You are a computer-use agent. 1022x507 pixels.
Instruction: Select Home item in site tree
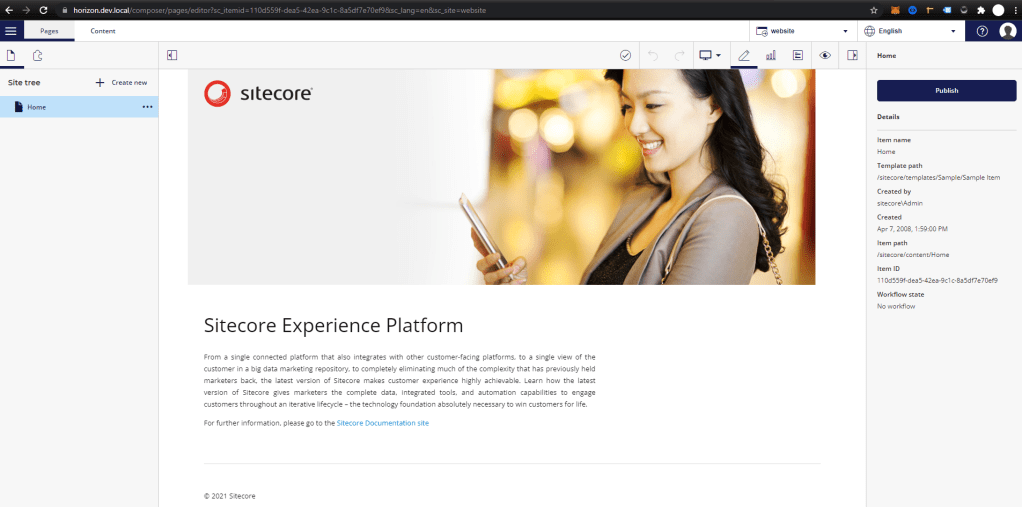coord(36,107)
